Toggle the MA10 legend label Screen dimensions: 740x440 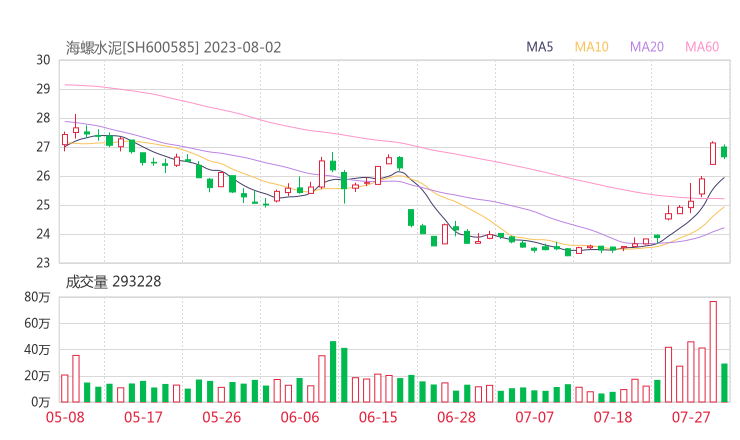[591, 47]
